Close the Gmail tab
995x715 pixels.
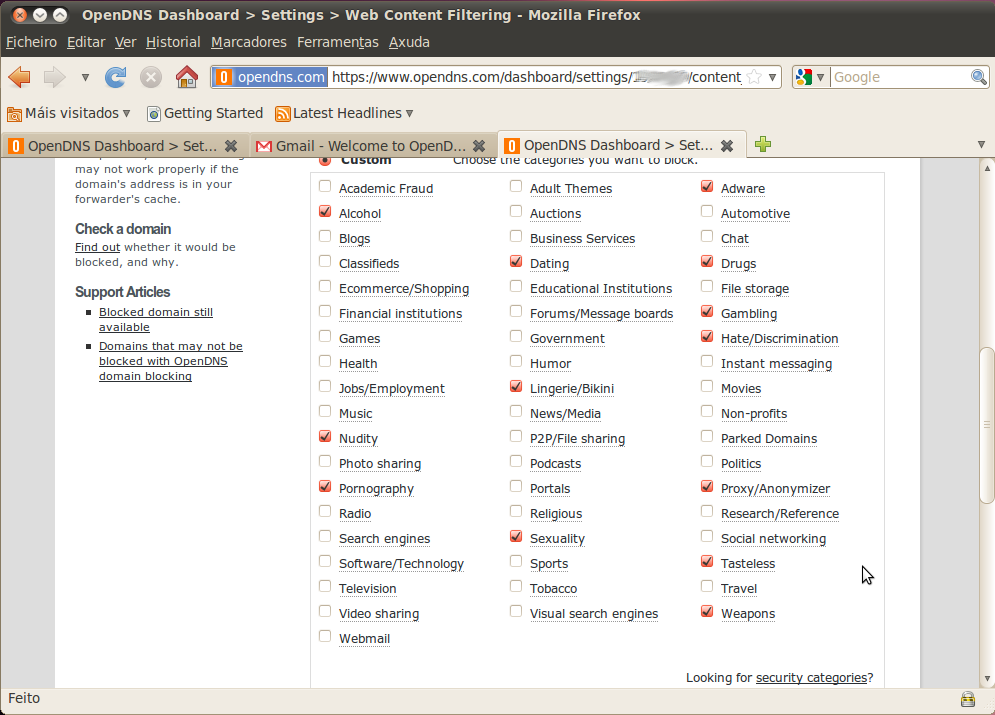(479, 146)
